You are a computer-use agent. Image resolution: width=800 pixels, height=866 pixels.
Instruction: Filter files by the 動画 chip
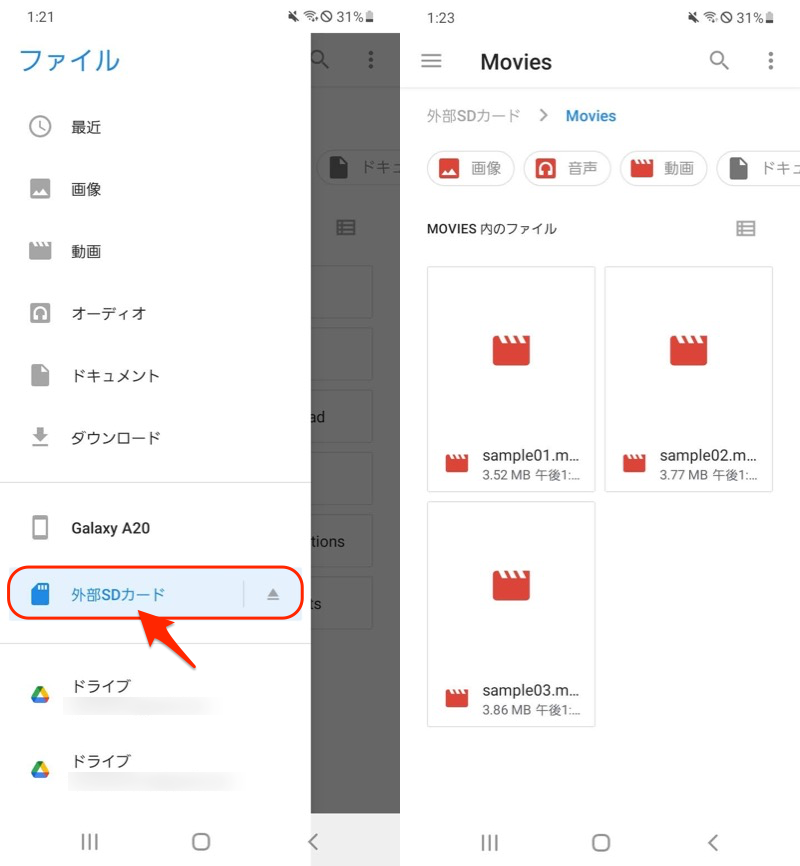tap(663, 168)
